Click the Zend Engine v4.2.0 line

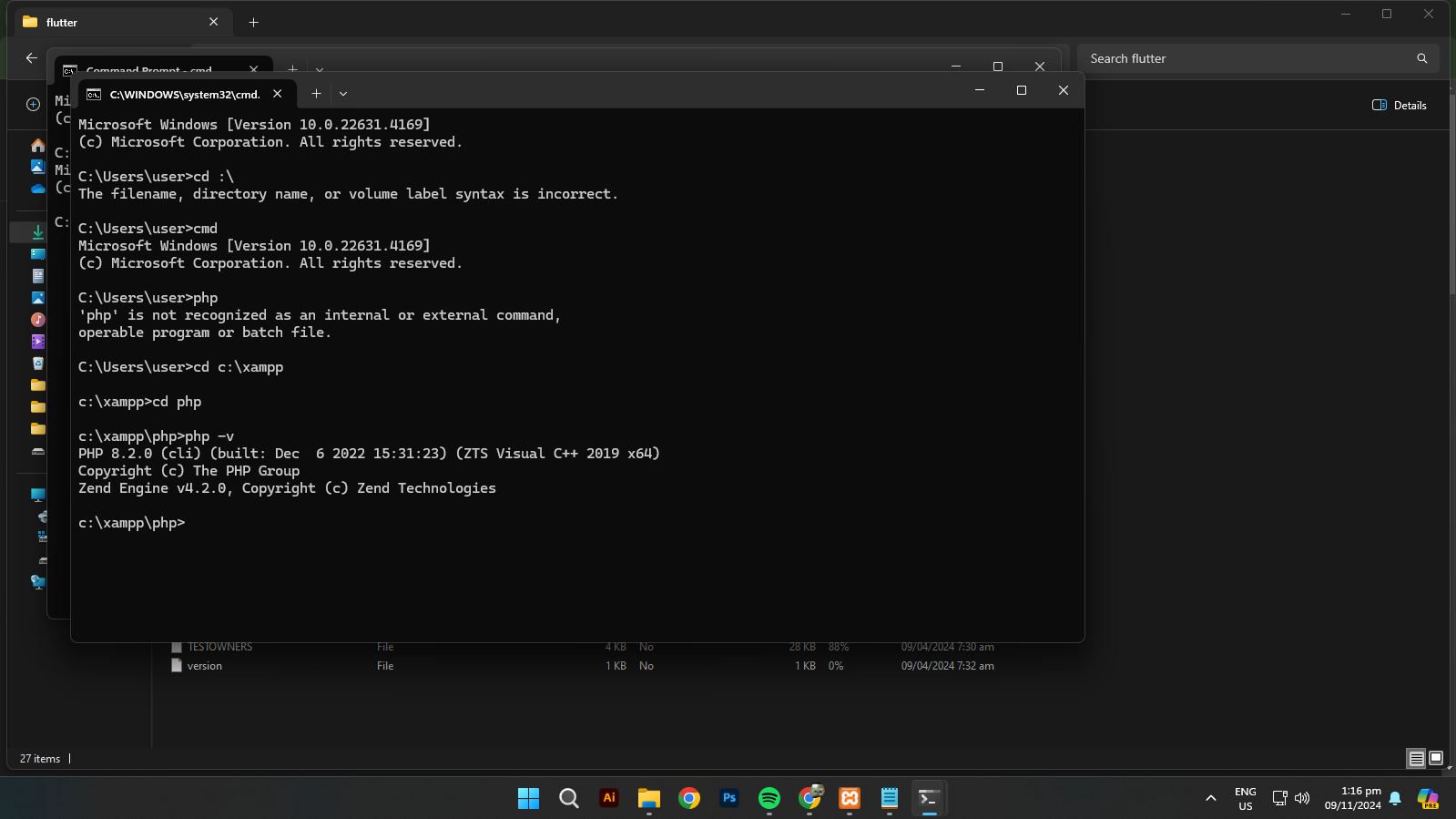pyautogui.click(x=287, y=488)
